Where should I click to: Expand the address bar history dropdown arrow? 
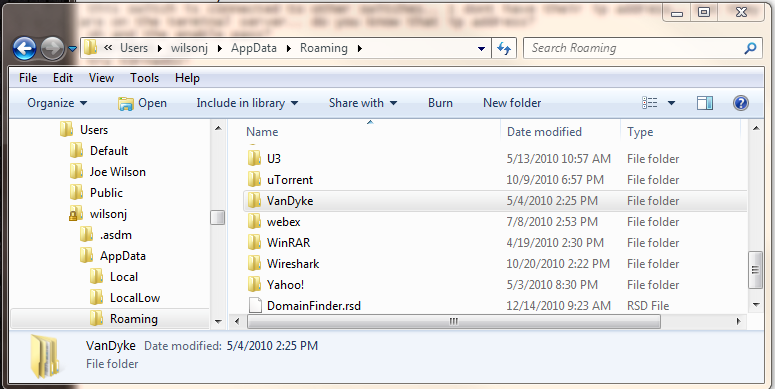coord(481,48)
